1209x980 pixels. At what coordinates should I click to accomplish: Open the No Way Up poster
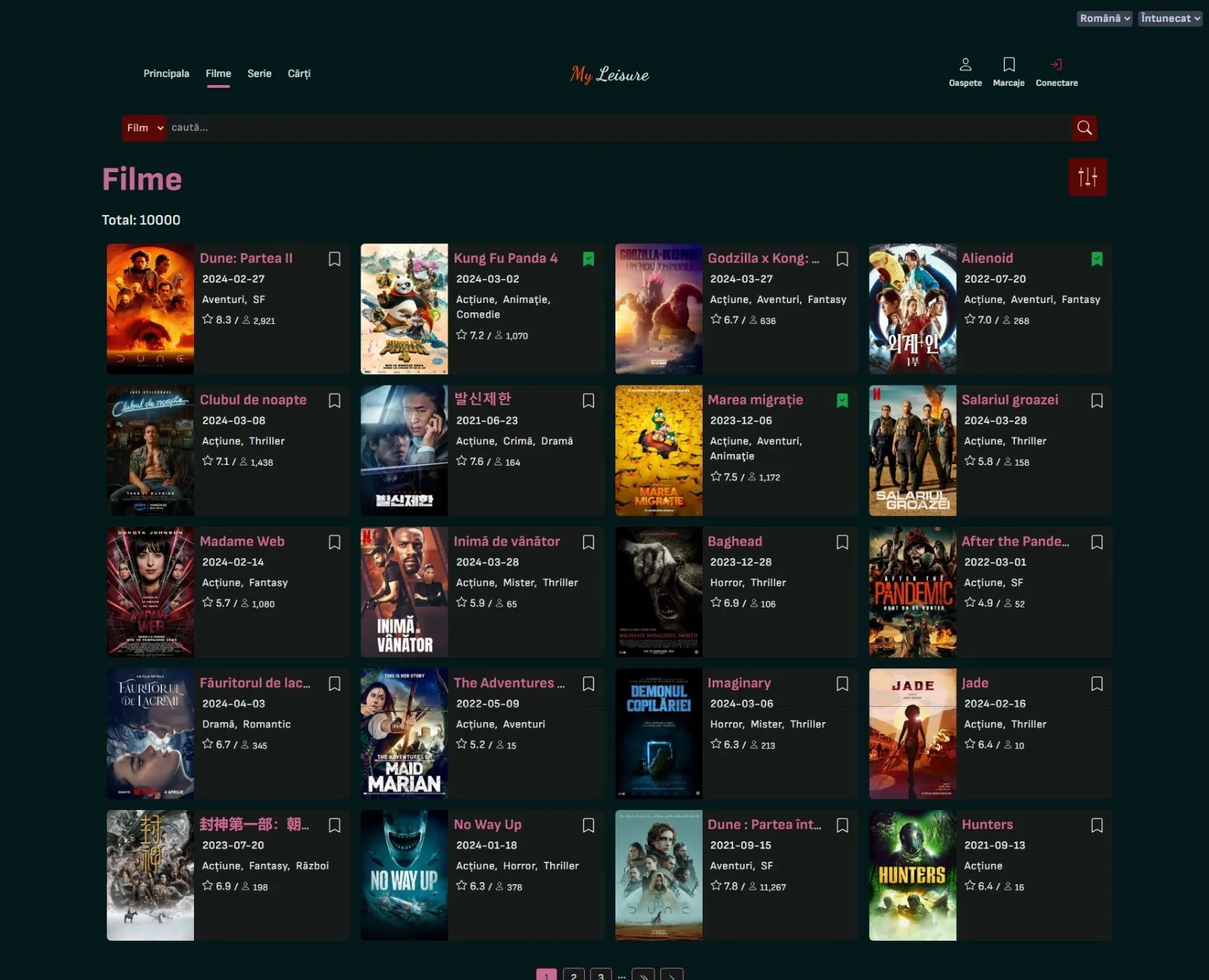[405, 875]
